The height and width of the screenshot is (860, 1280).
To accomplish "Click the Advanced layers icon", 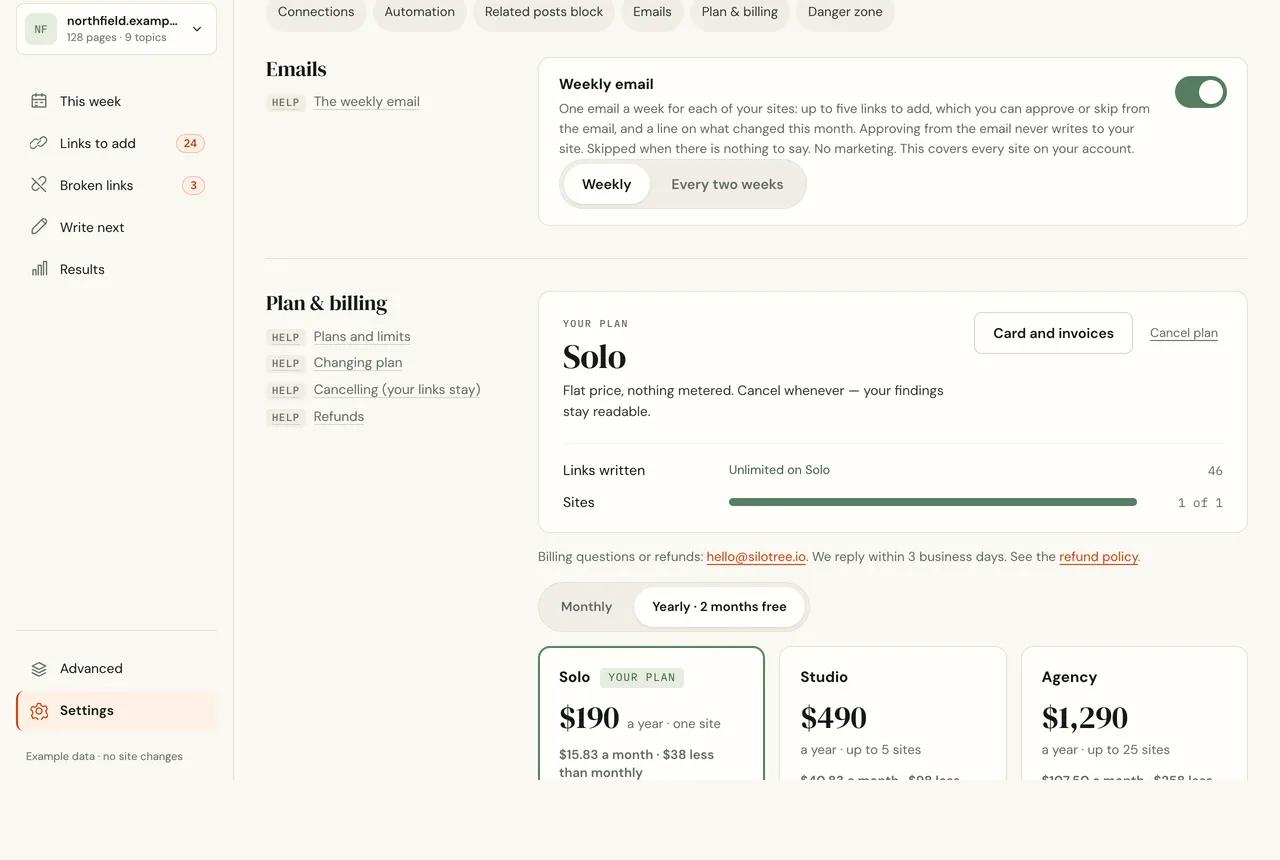I will pyautogui.click(x=39, y=669).
